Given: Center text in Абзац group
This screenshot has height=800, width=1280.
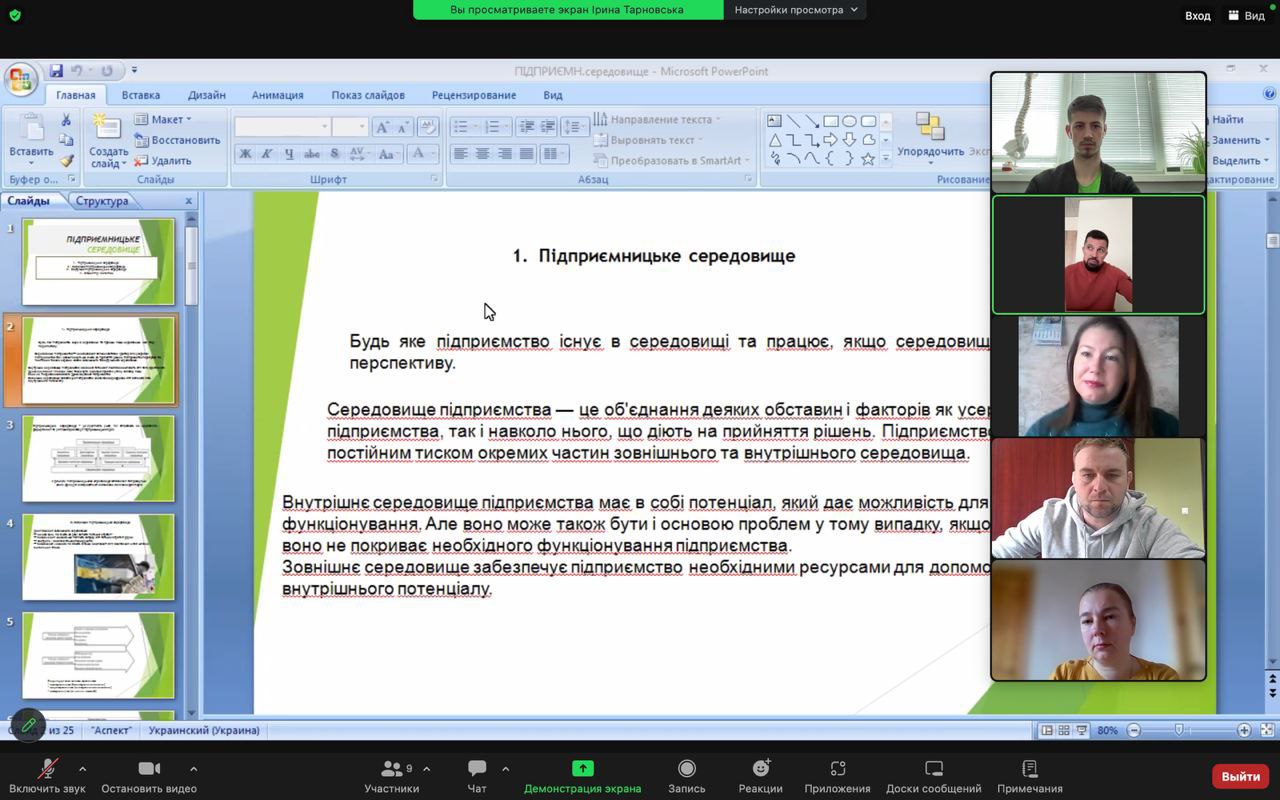Looking at the screenshot, I should 482,154.
